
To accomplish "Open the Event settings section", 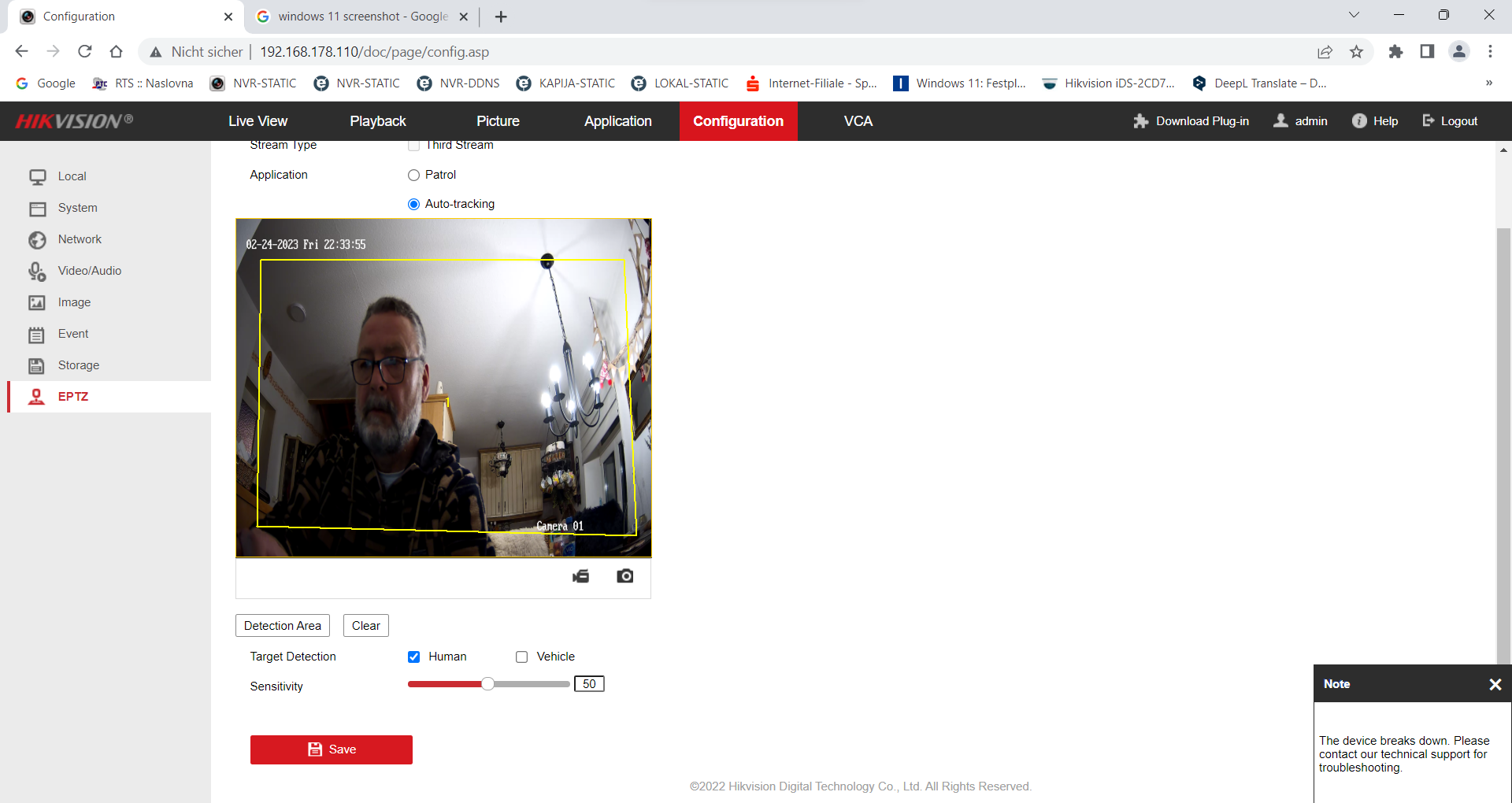I will (x=72, y=334).
